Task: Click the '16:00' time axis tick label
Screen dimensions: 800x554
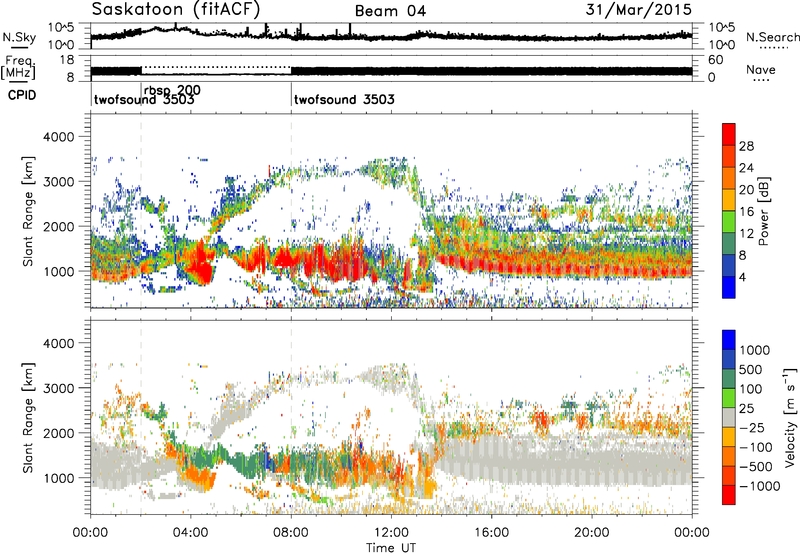Action: point(491,533)
